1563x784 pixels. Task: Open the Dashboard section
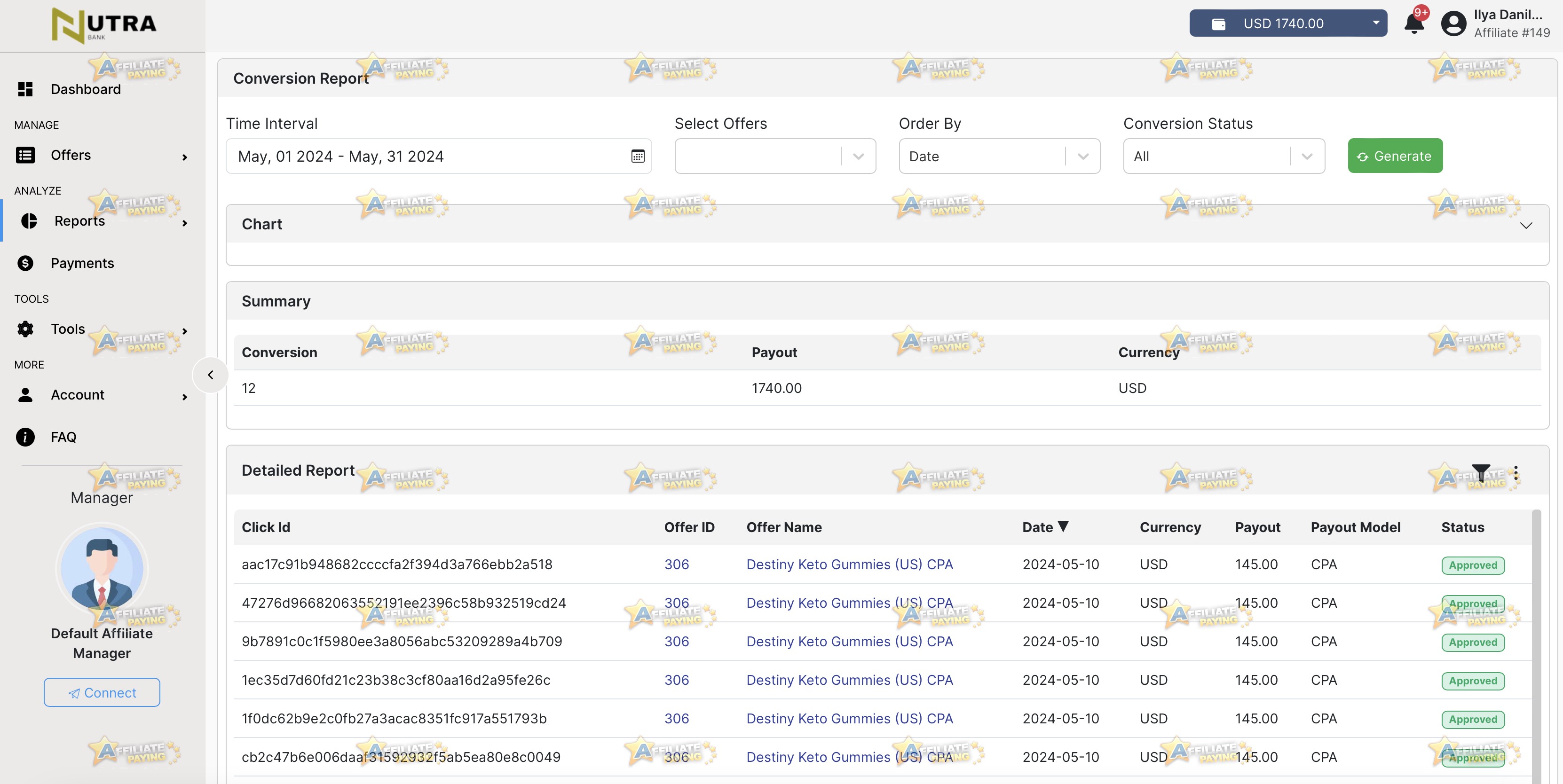click(x=85, y=89)
